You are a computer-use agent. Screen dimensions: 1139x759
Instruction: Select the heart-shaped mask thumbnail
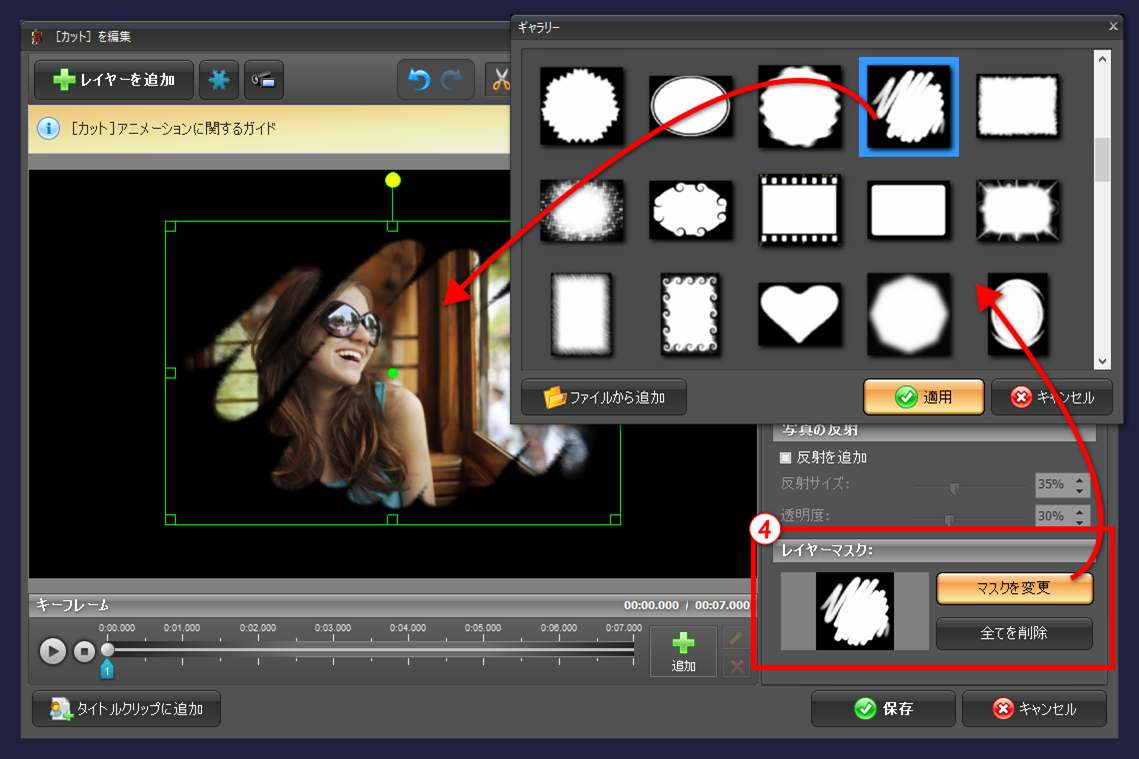tap(798, 313)
